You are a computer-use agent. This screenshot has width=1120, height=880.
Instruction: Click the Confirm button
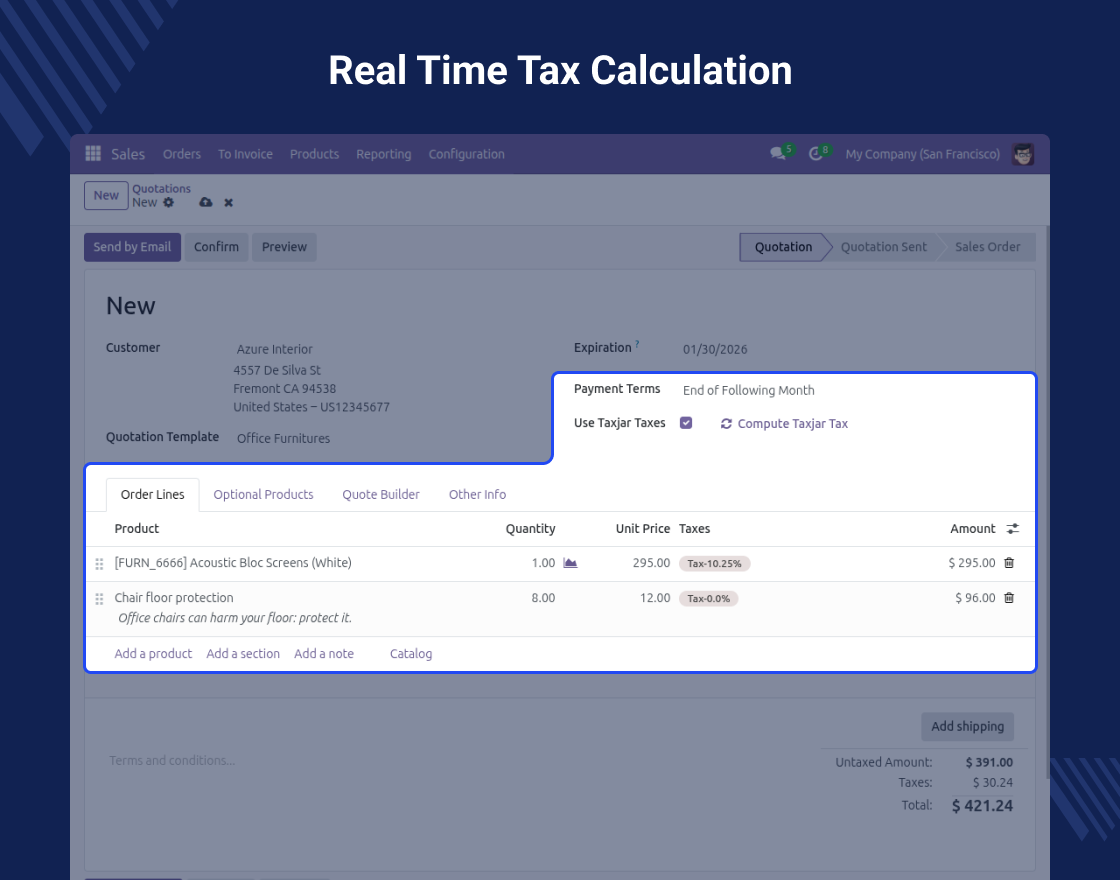click(216, 247)
